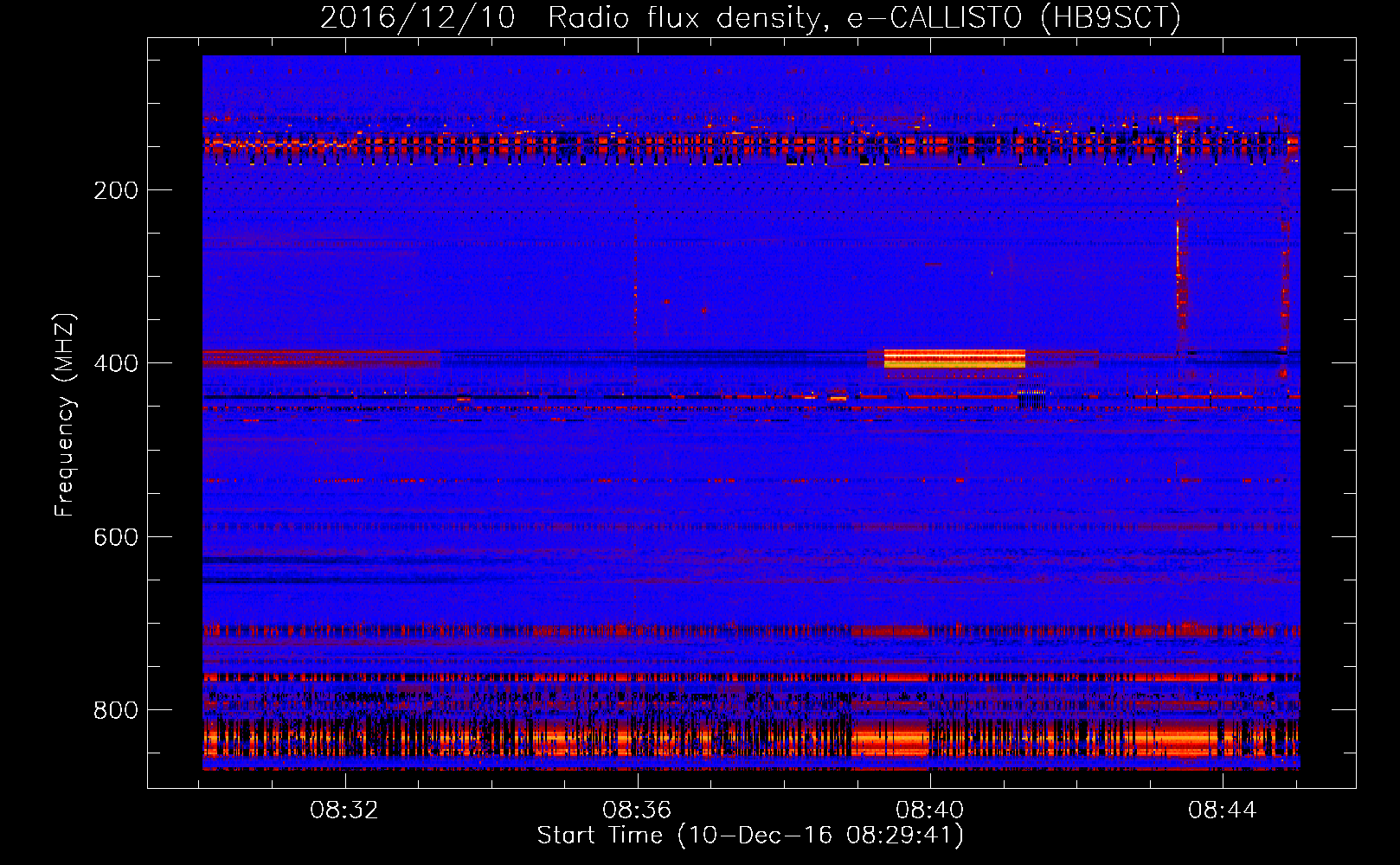The width and height of the screenshot is (1400, 865).
Task: Click the "Frequency (MHZ)" axis label
Action: [65, 415]
